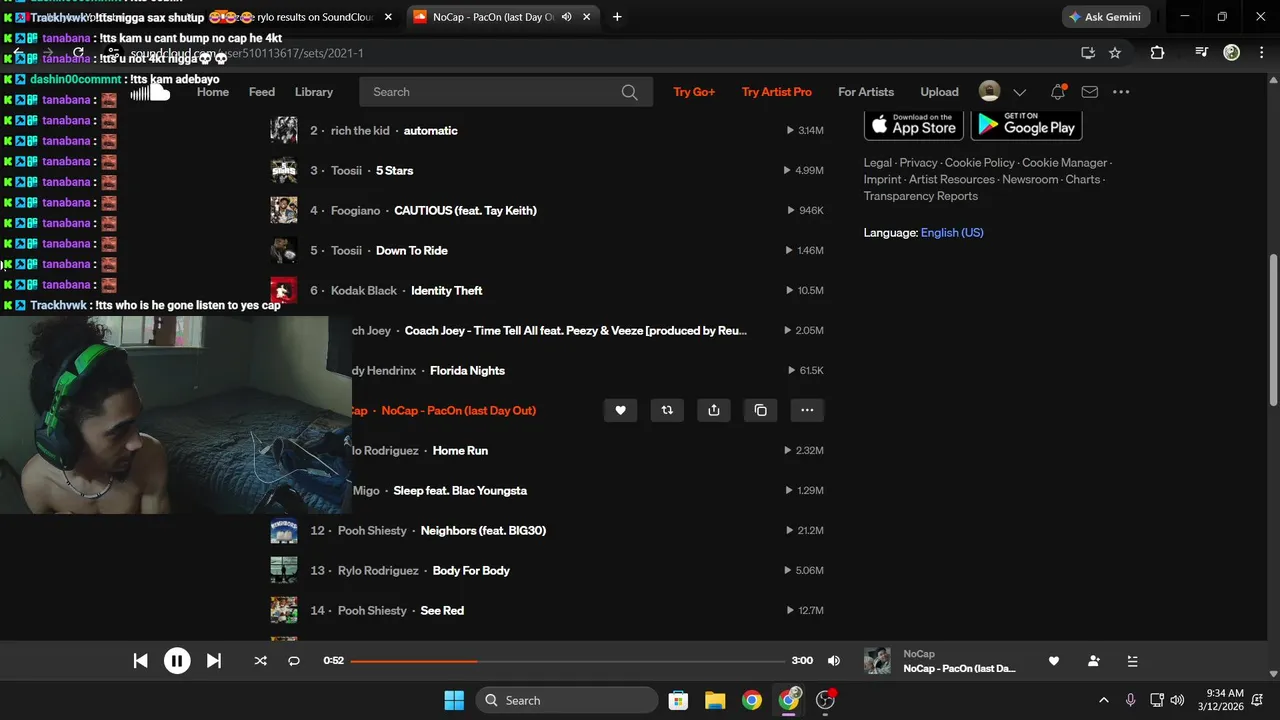Open the next-up queue
Screen dimensions: 1280x720
1132,661
